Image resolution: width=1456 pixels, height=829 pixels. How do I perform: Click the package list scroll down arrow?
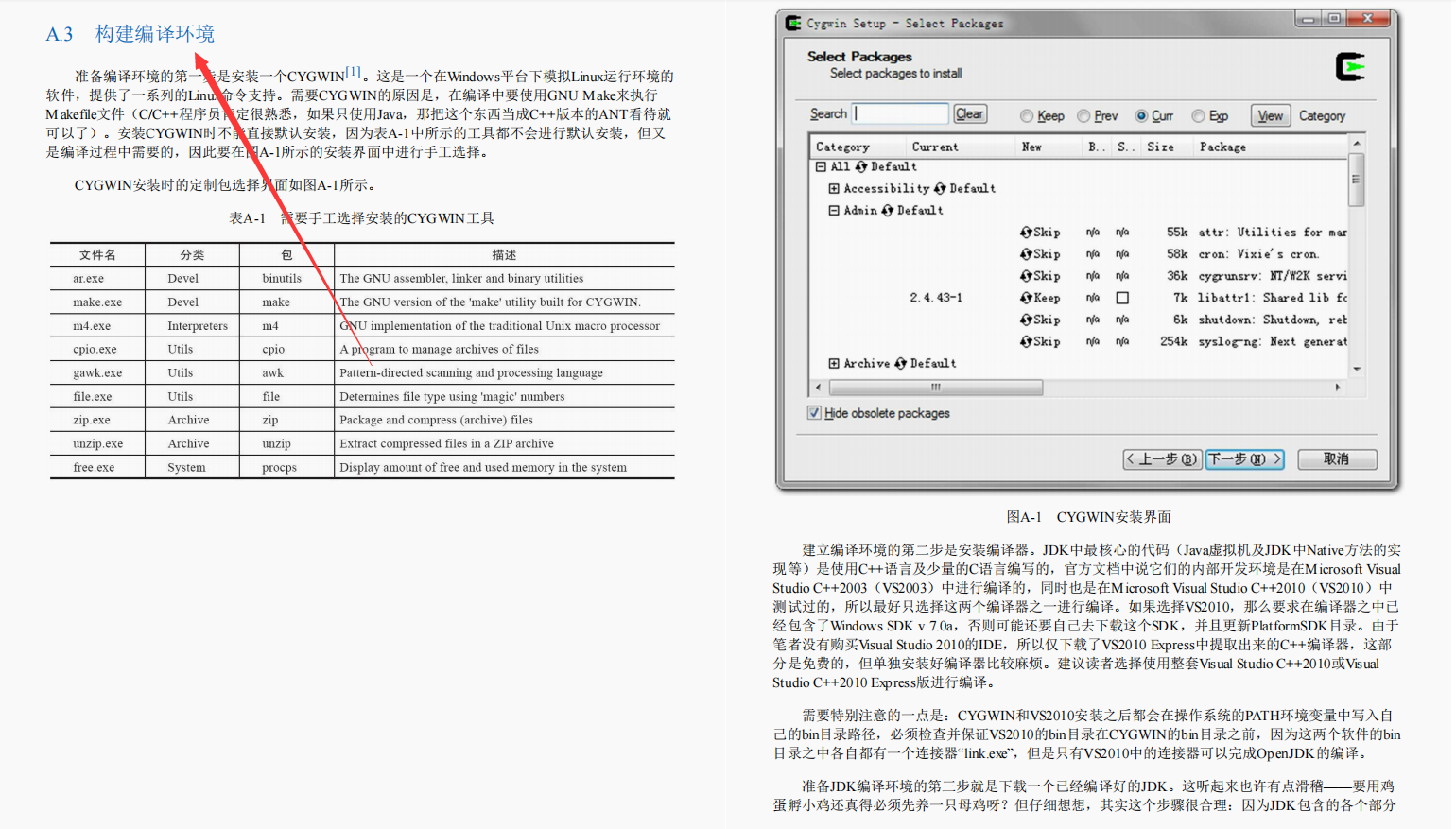(x=1357, y=369)
